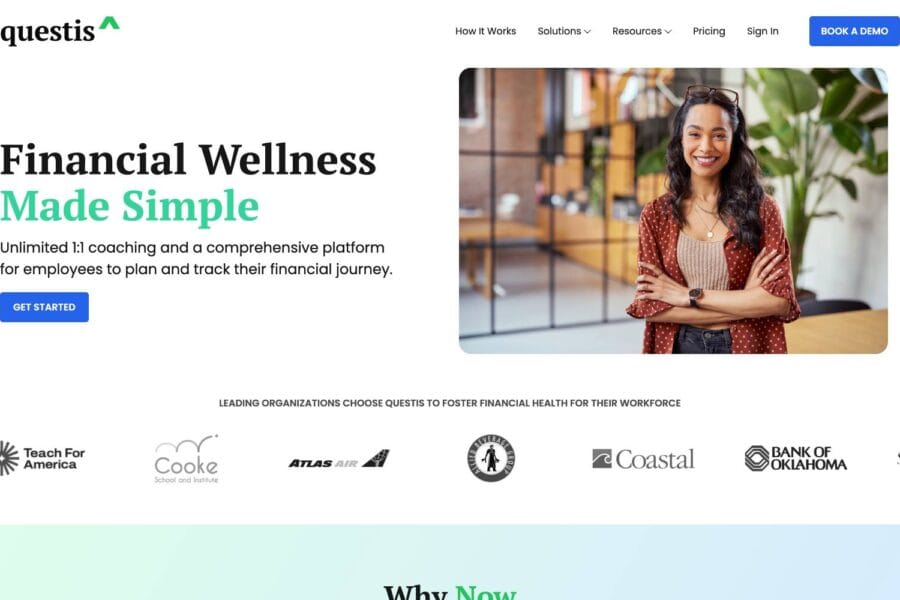Expand the Solutions dropdown menu
Screen dimensions: 900x600
[564, 31]
